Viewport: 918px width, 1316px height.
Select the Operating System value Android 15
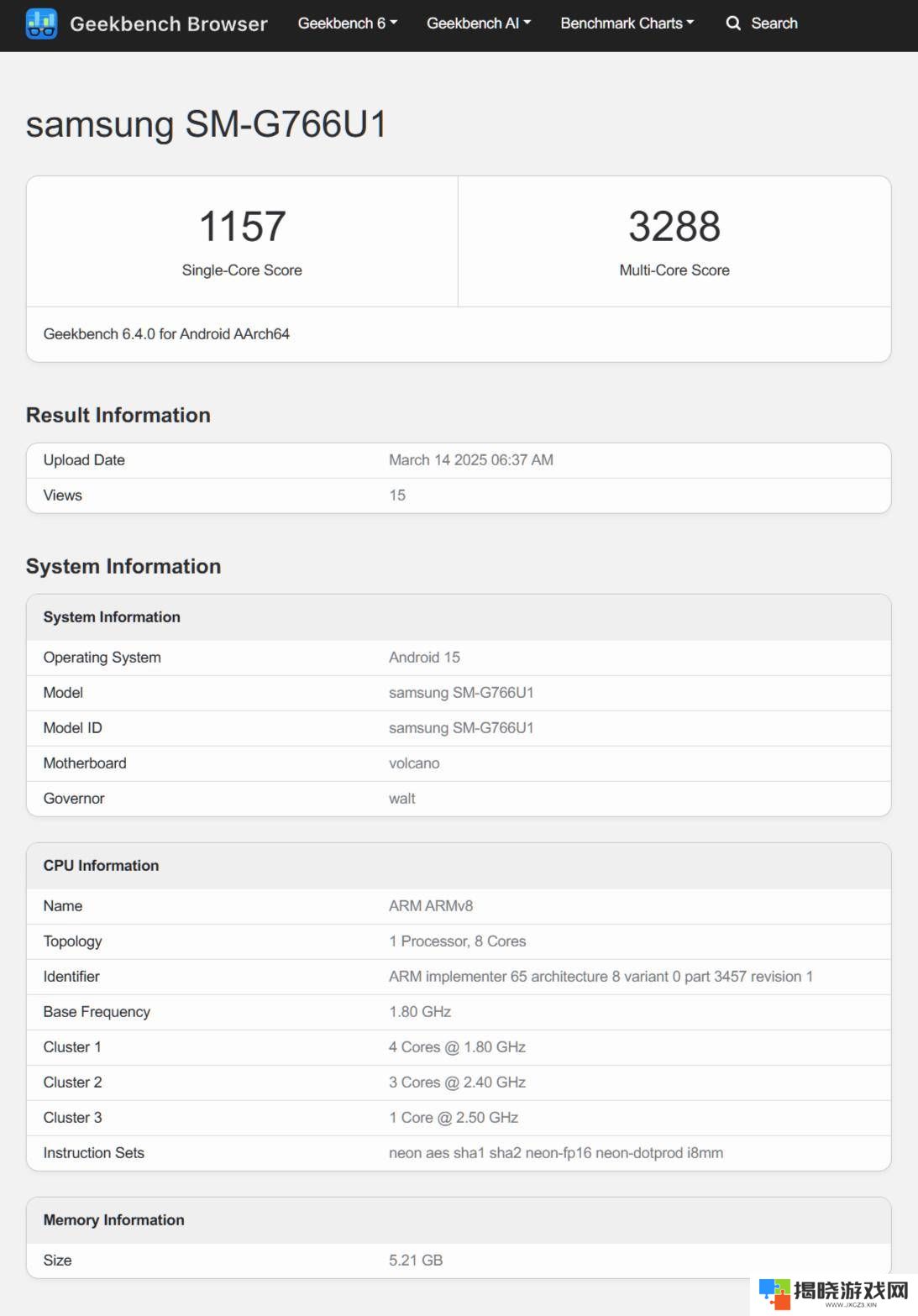[424, 658]
